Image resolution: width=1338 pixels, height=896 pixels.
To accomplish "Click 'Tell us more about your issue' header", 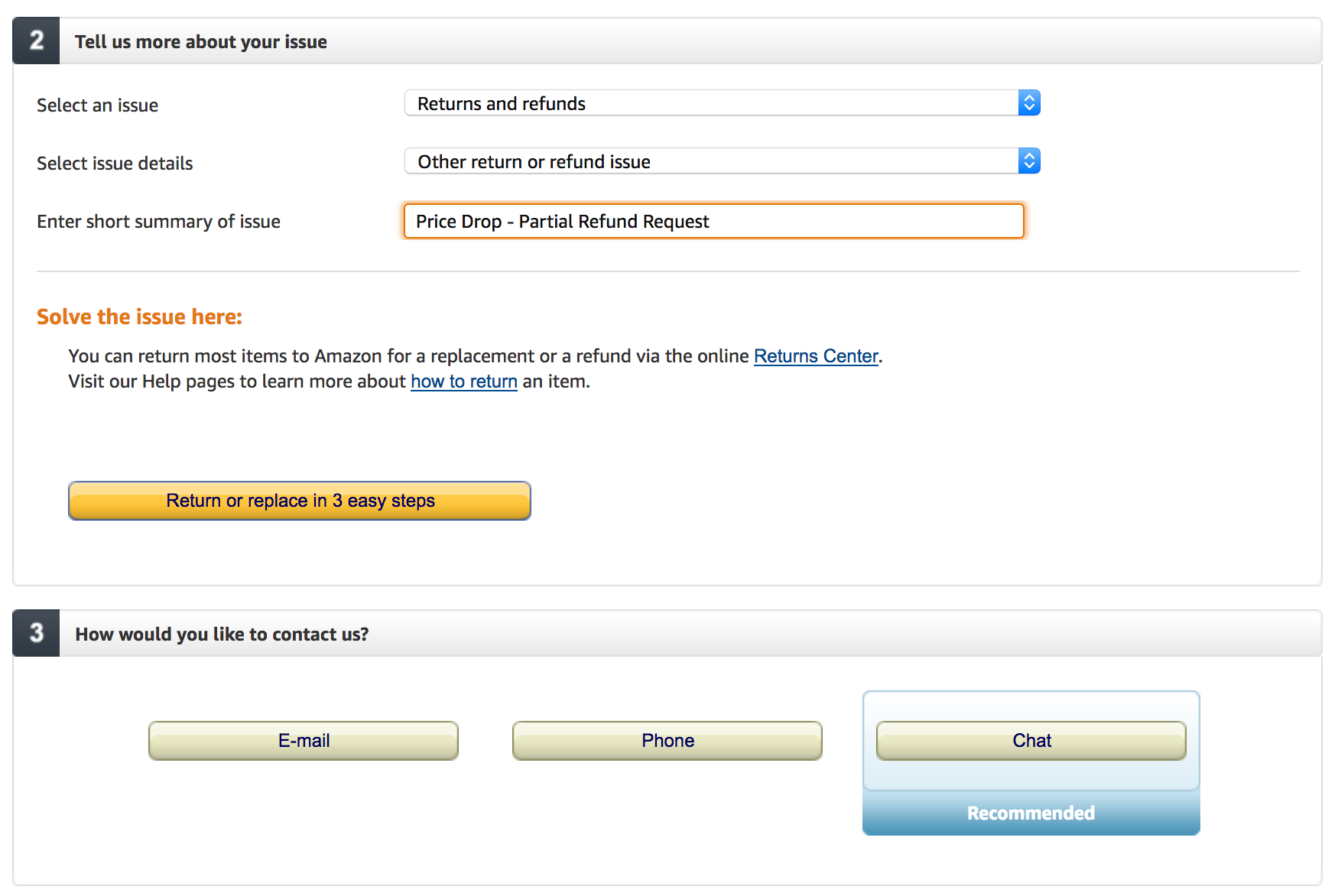I will 201,42.
